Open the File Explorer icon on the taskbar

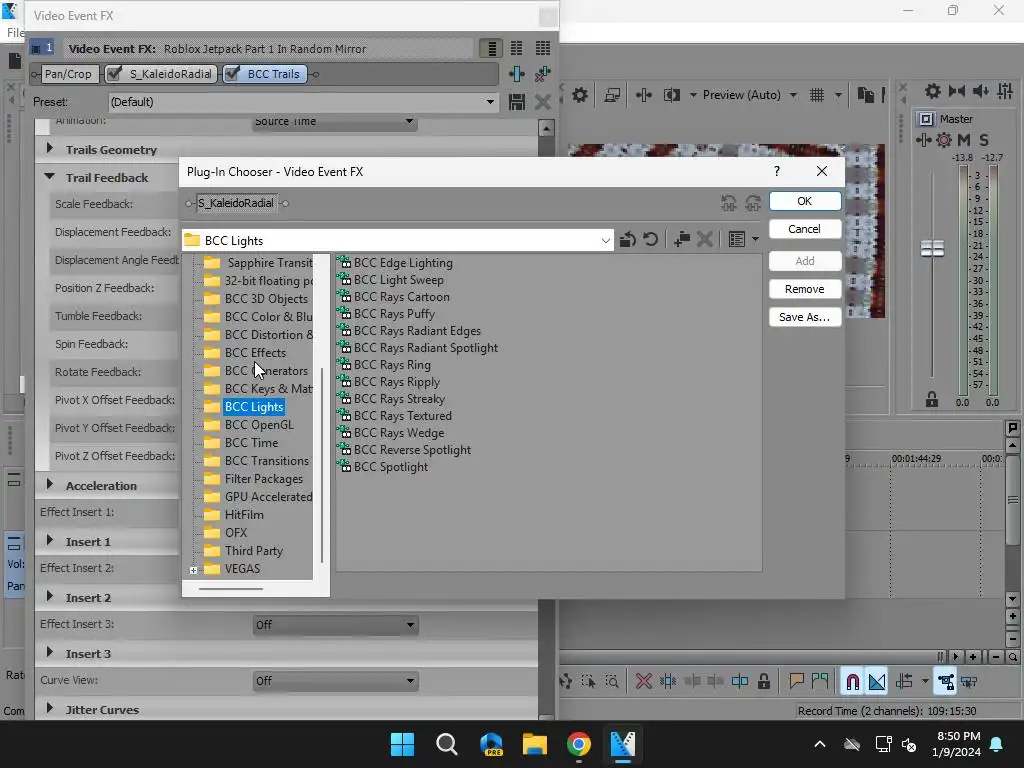pyautogui.click(x=534, y=744)
